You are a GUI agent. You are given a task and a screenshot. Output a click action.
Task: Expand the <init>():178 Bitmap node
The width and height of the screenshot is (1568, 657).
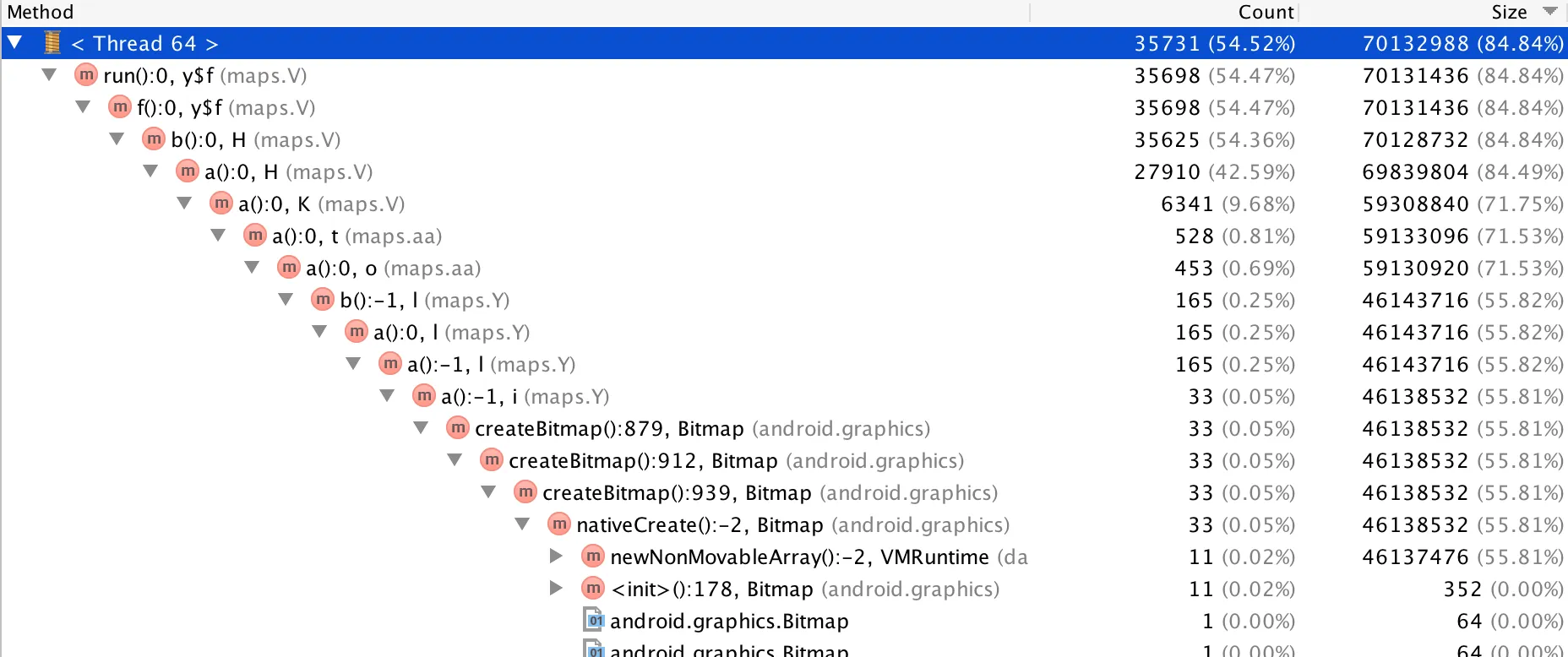[556, 589]
